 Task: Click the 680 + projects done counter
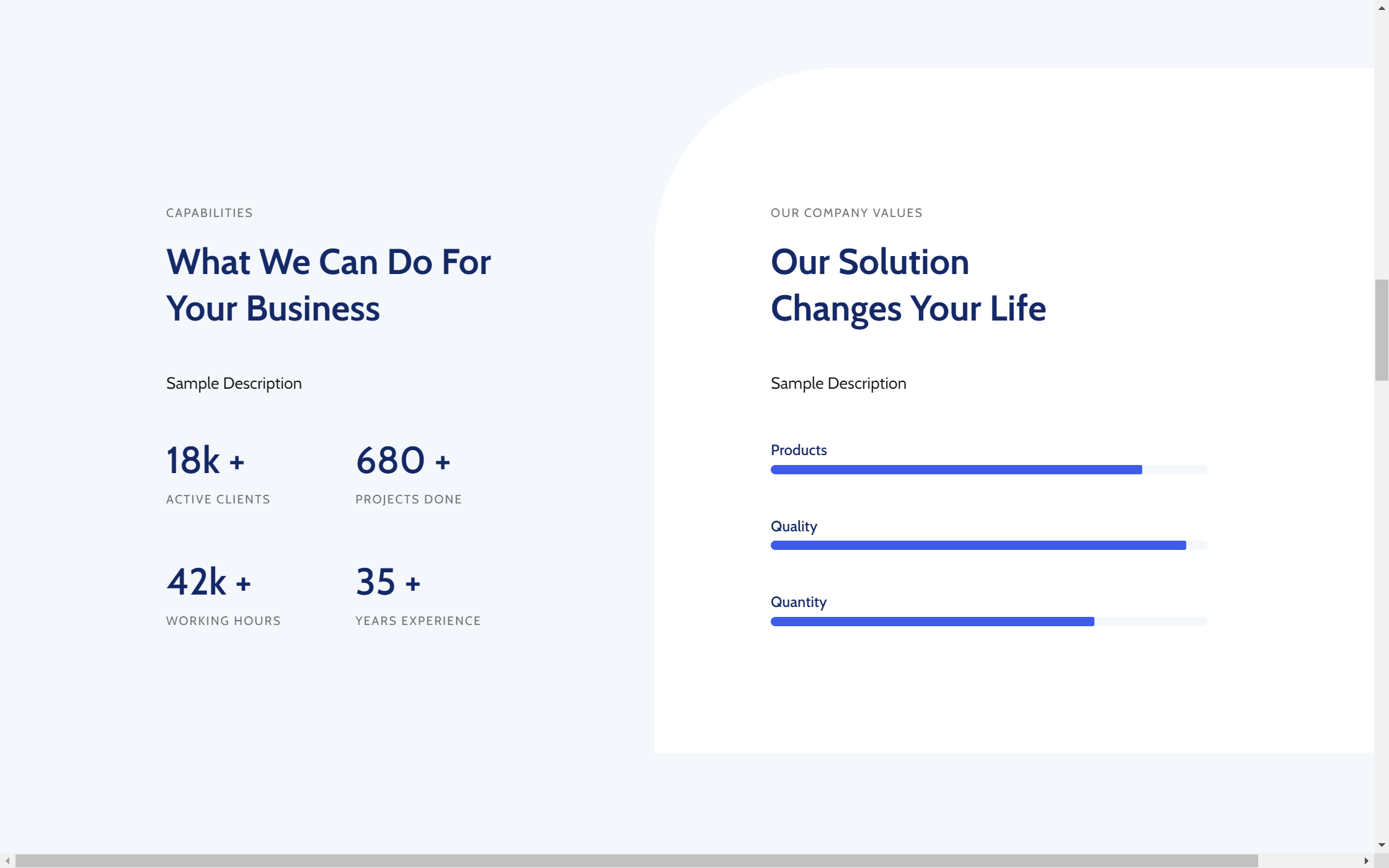(x=402, y=461)
